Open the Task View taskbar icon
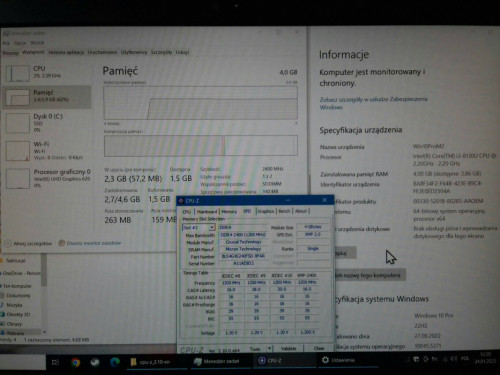This screenshot has height=375, width=500. point(56,362)
